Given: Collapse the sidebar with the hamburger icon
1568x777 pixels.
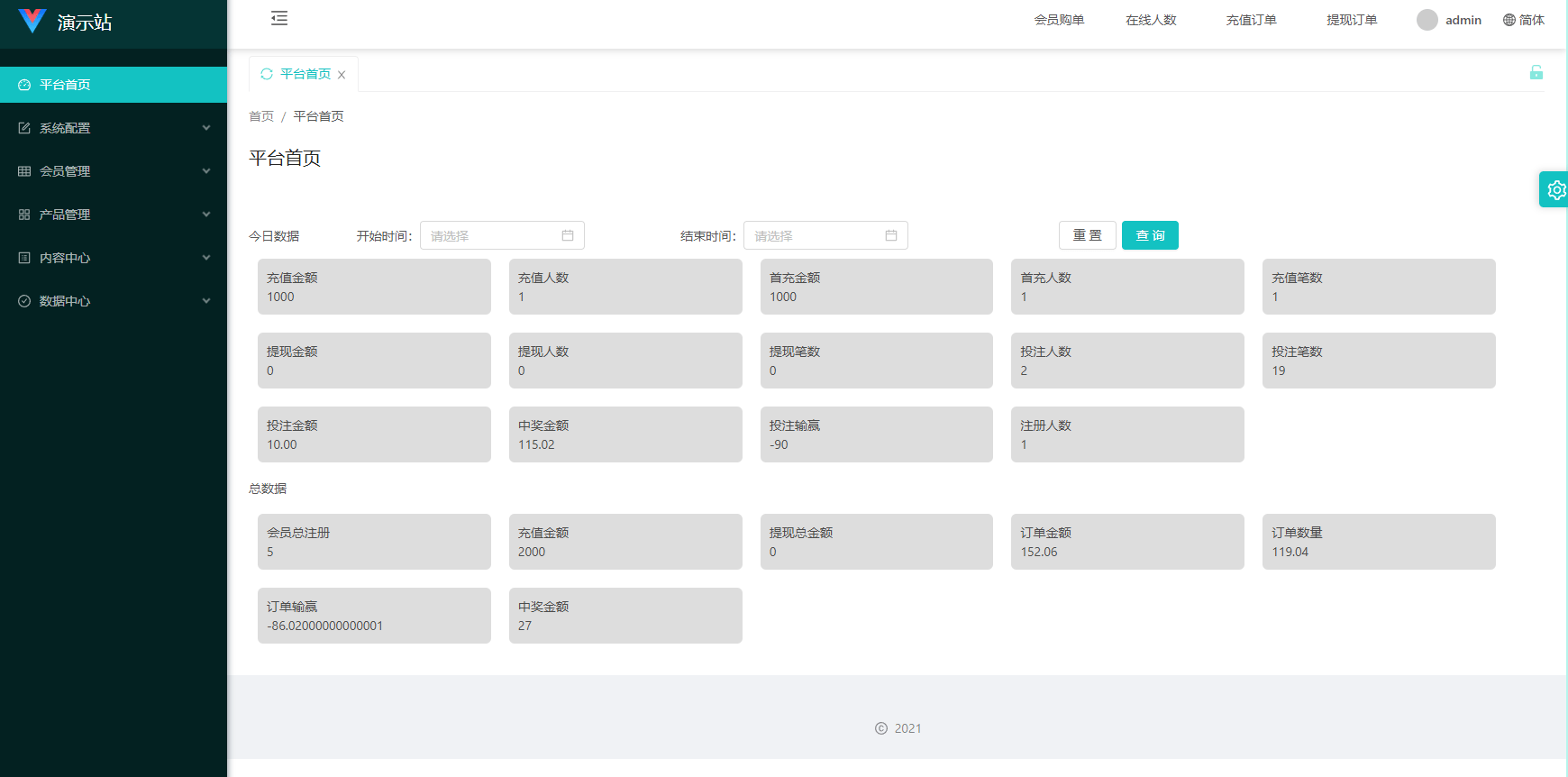Looking at the screenshot, I should 279,18.
